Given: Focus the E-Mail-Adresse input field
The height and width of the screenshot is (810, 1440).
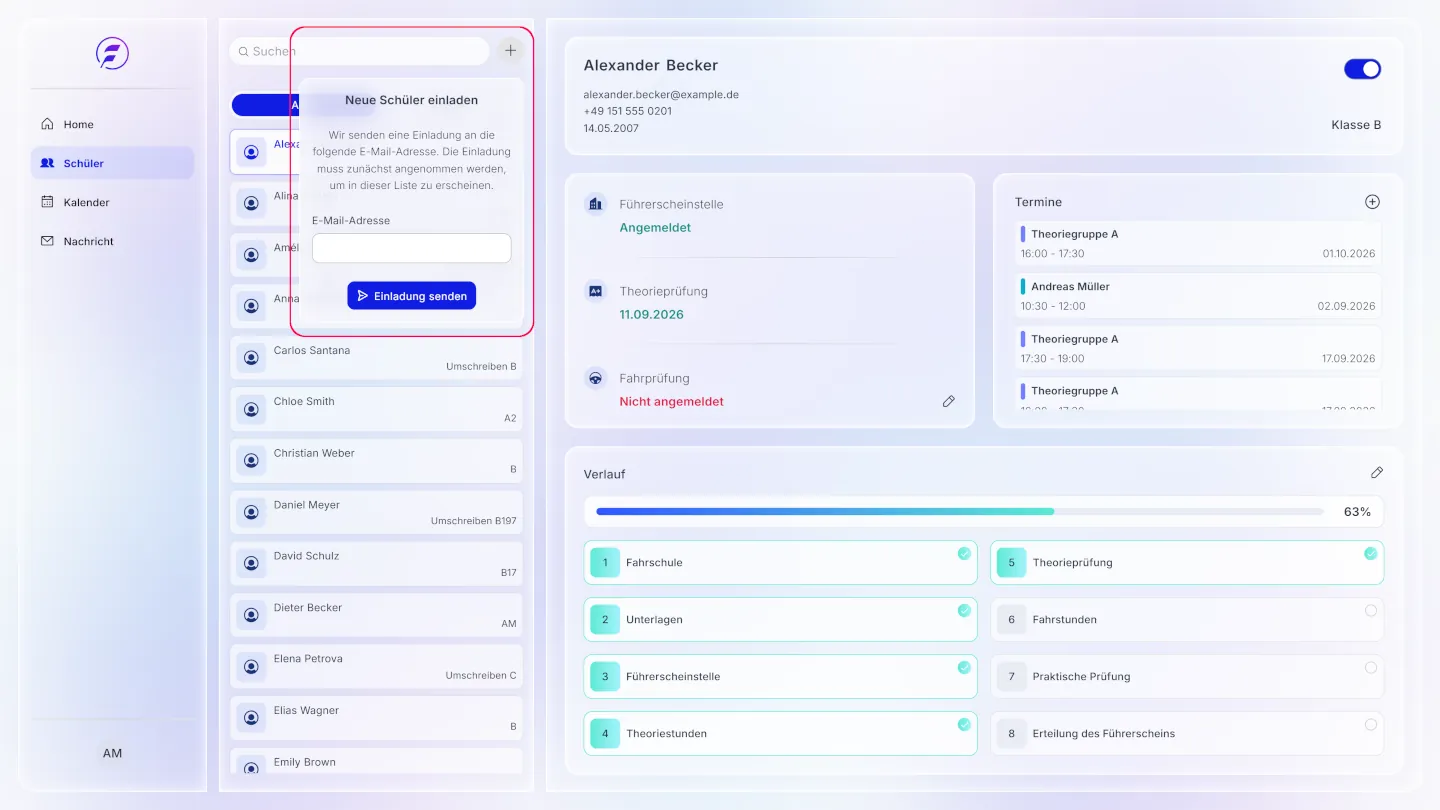Looking at the screenshot, I should click(412, 248).
